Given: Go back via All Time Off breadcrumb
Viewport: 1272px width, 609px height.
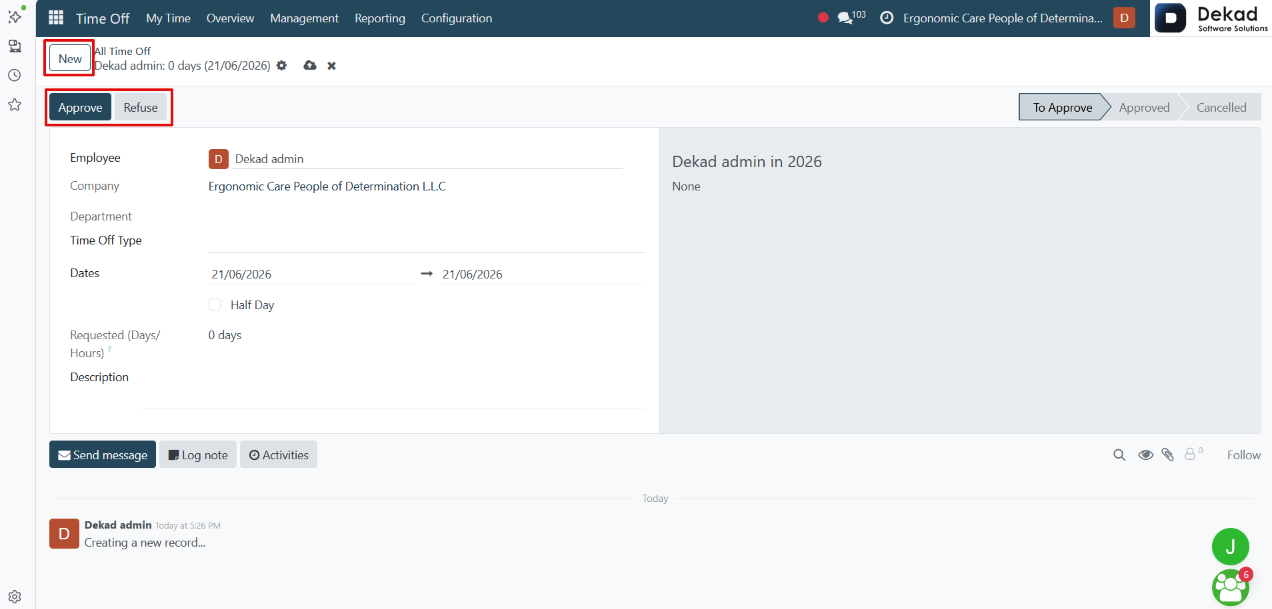Looking at the screenshot, I should coord(122,51).
